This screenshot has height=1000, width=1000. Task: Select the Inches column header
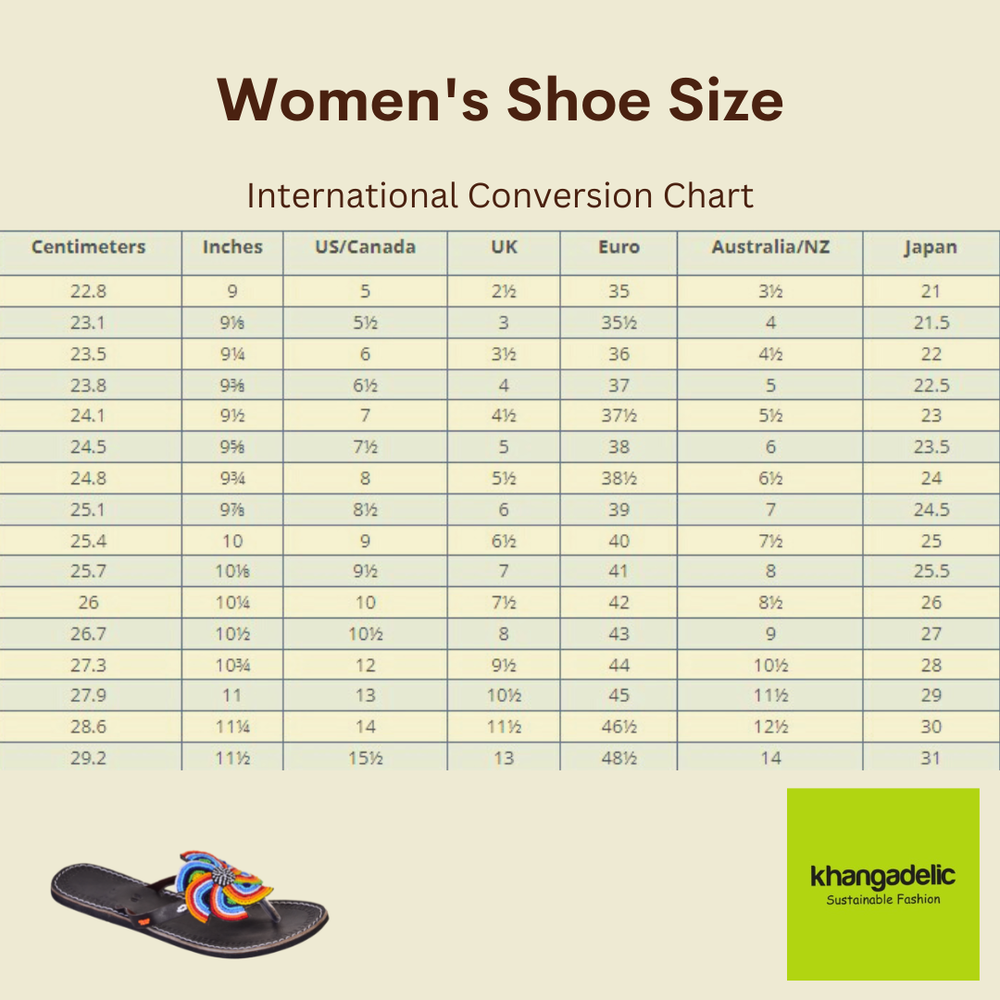232,247
